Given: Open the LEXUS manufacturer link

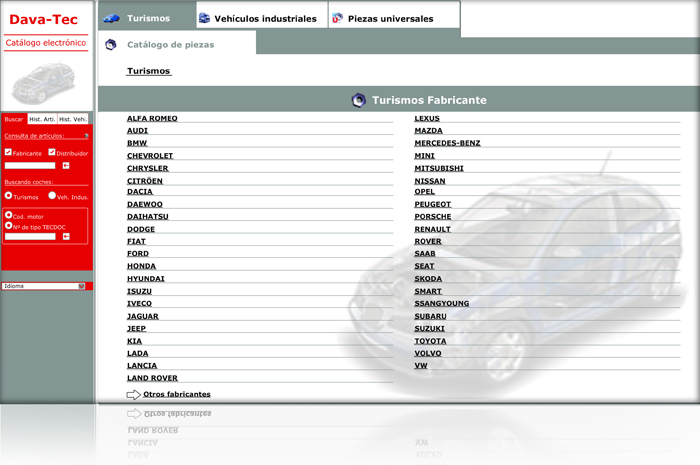Looking at the screenshot, I should click(427, 118).
